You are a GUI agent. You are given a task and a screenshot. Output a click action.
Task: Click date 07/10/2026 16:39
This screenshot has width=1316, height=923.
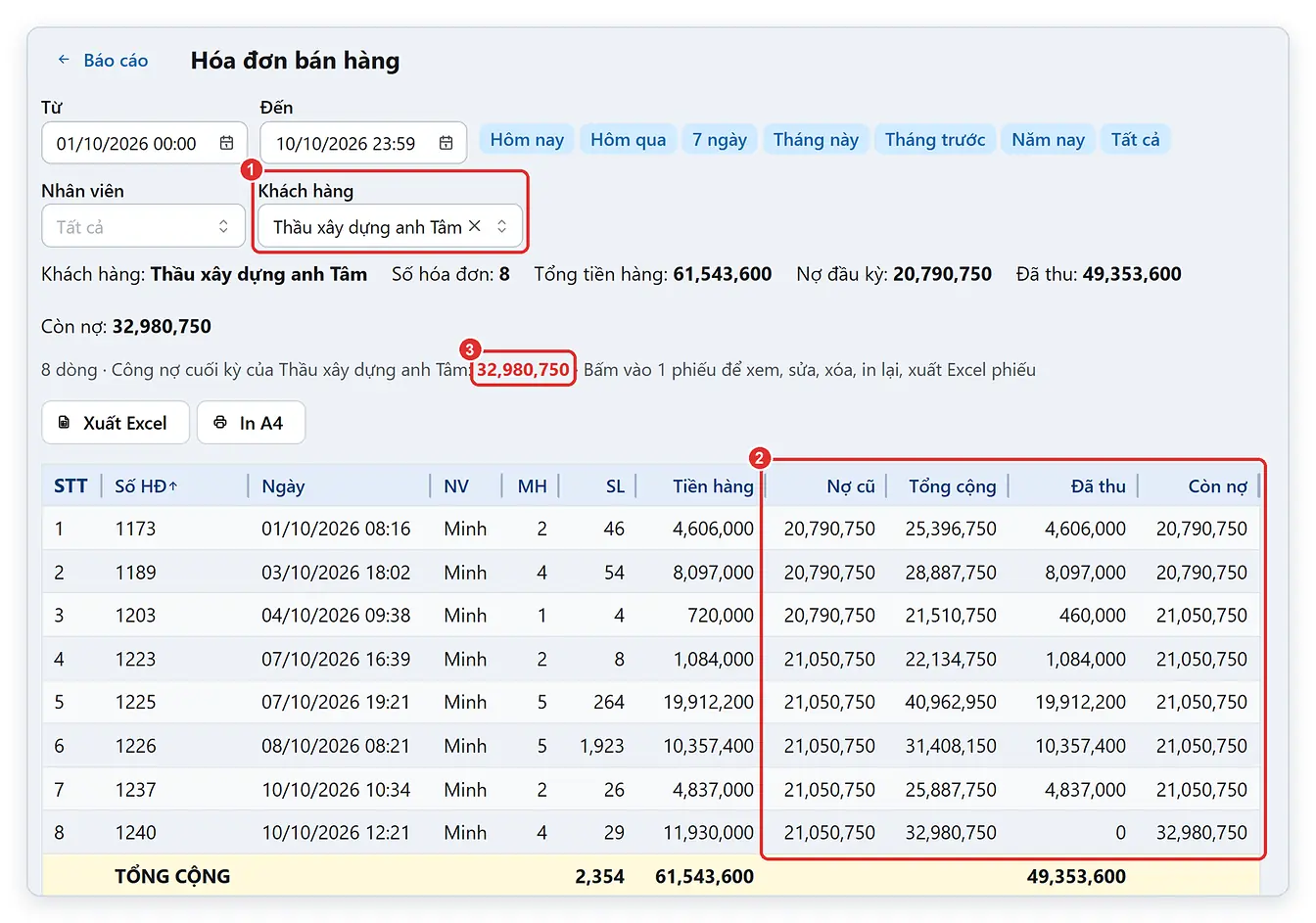tap(336, 659)
